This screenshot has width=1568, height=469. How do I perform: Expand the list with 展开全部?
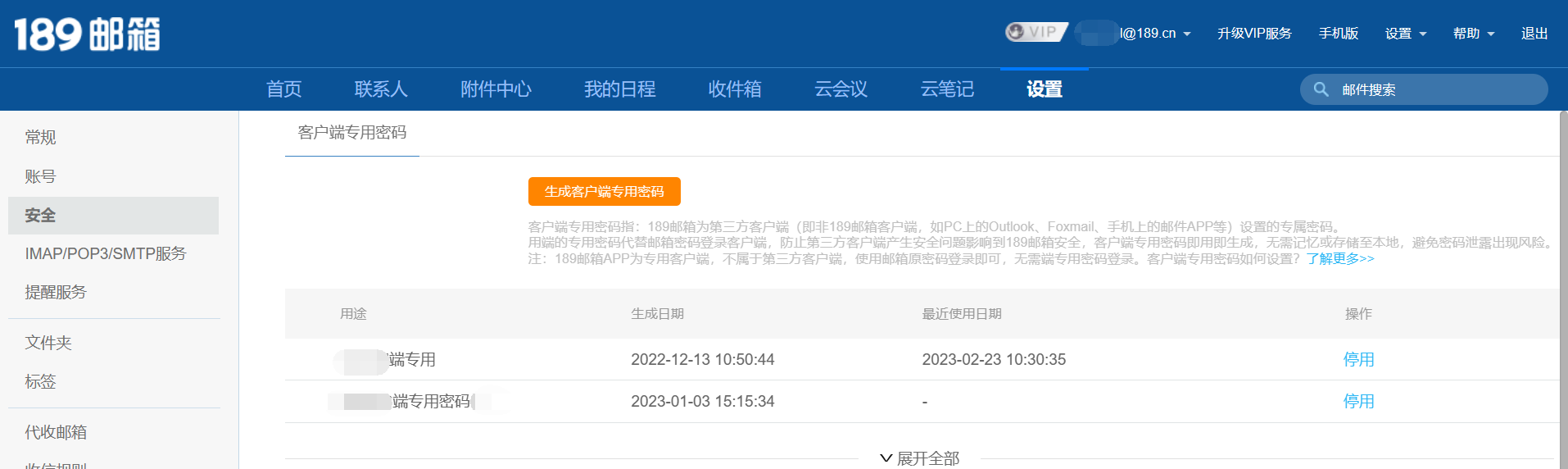[919, 458]
